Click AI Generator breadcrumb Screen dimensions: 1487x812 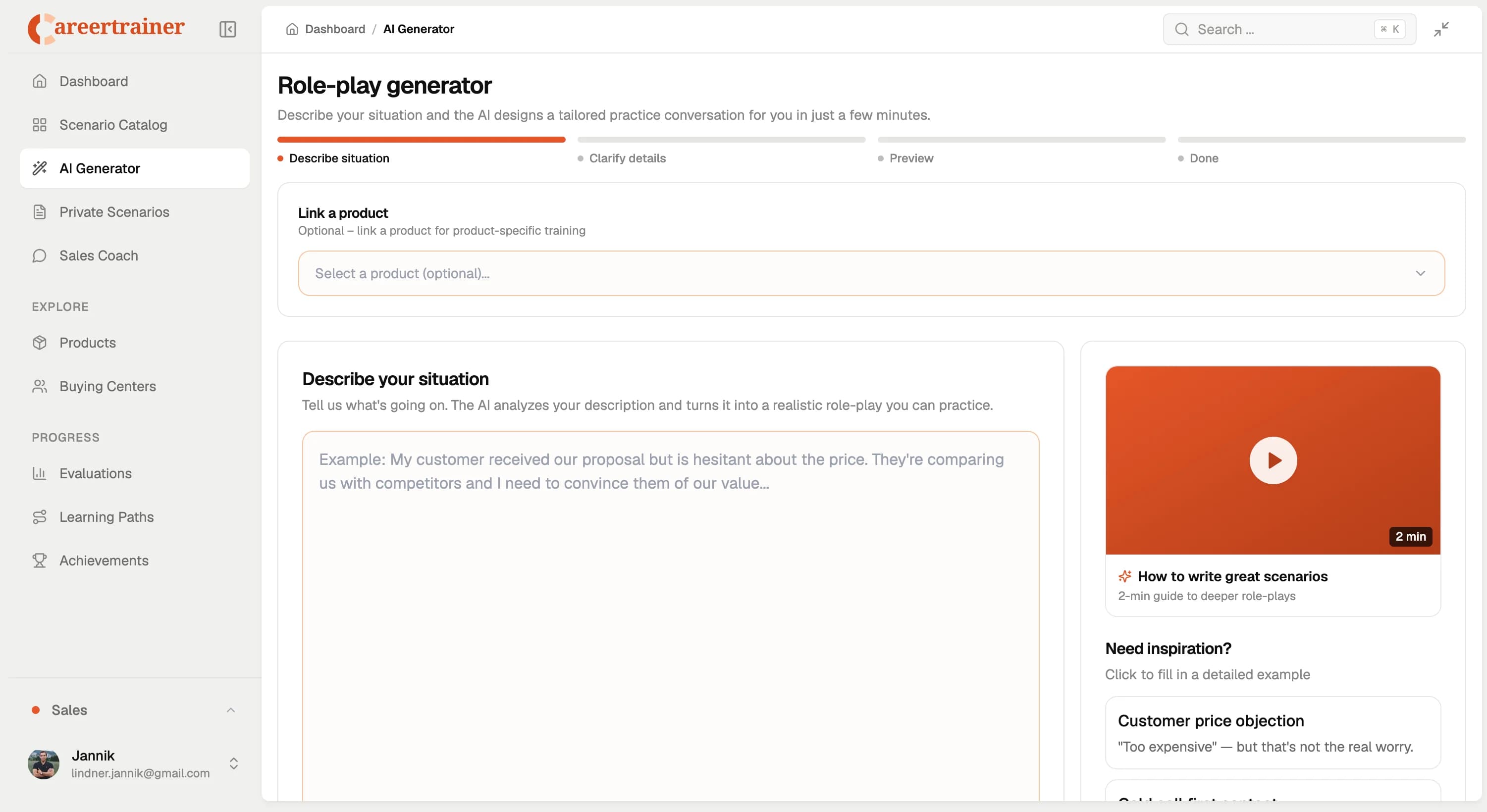419,29
